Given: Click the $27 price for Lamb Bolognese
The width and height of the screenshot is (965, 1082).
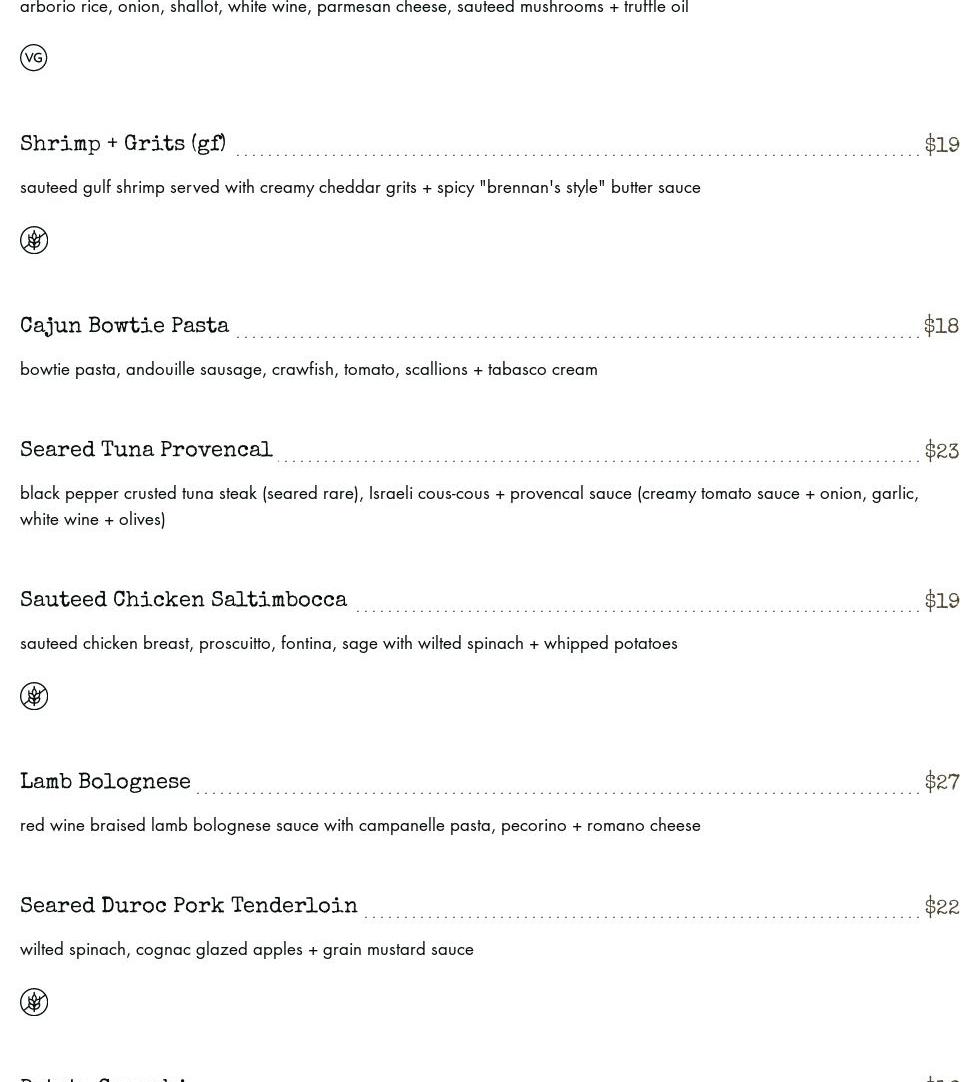Looking at the screenshot, I should point(942,781).
